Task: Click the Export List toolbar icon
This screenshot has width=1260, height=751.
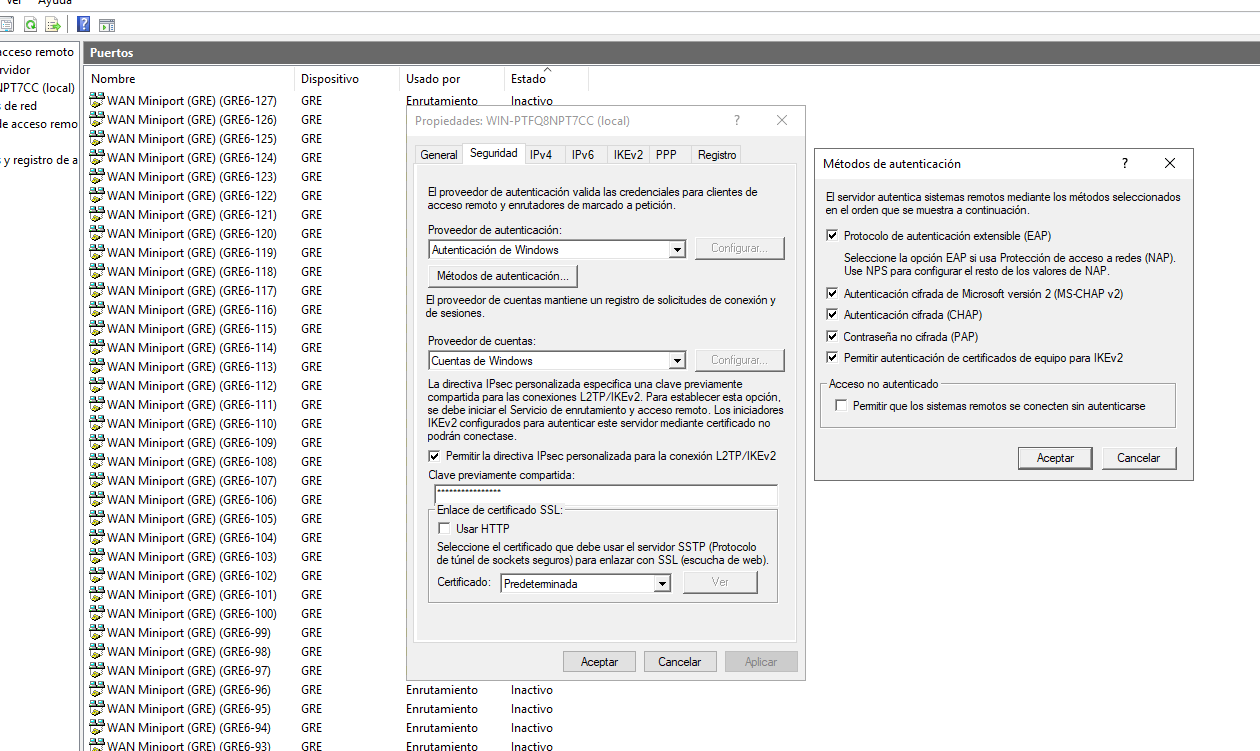Action: 53,24
